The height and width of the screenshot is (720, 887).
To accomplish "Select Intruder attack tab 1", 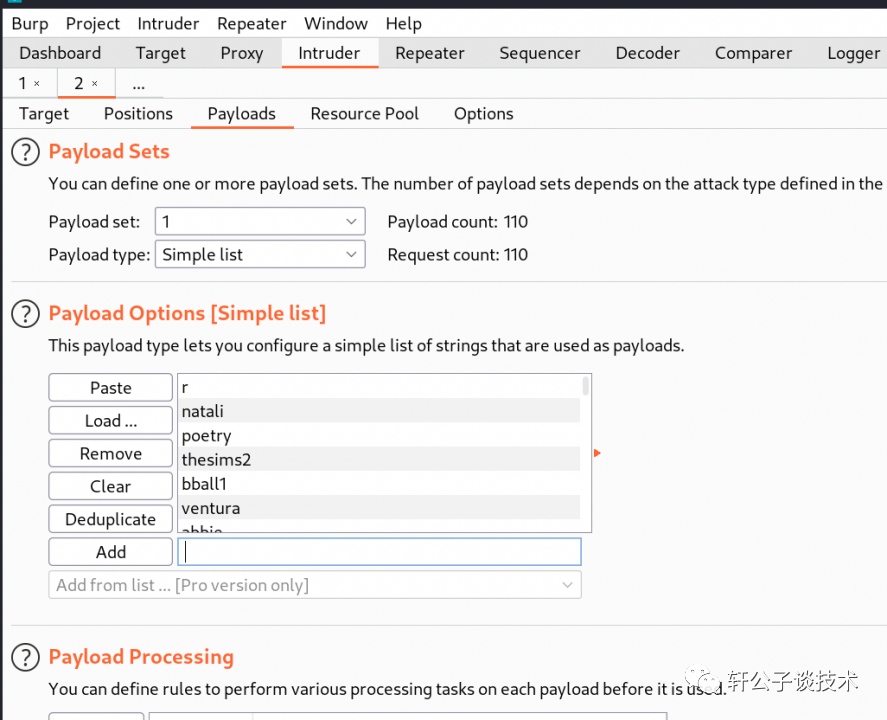I will pyautogui.click(x=23, y=84).
